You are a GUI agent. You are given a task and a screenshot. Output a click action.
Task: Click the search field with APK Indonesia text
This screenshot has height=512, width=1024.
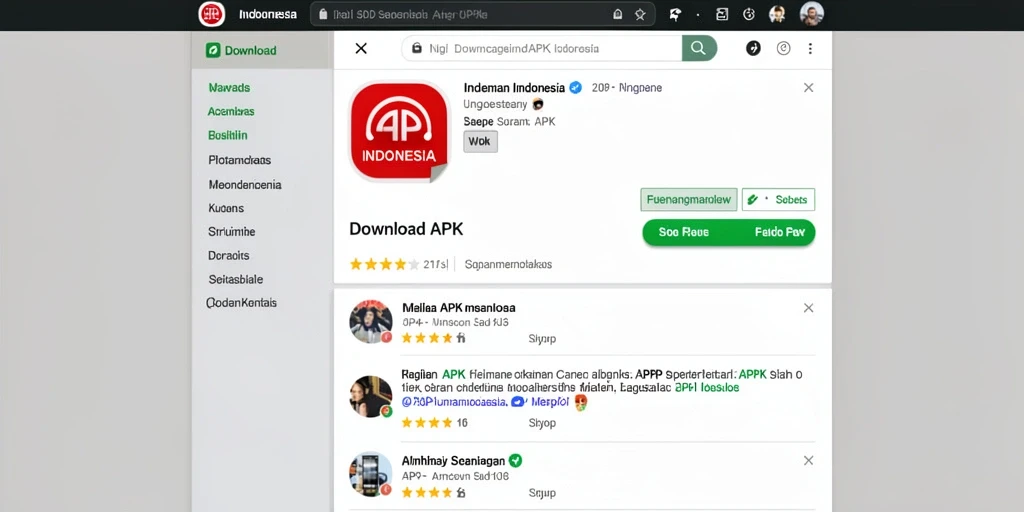coord(542,48)
